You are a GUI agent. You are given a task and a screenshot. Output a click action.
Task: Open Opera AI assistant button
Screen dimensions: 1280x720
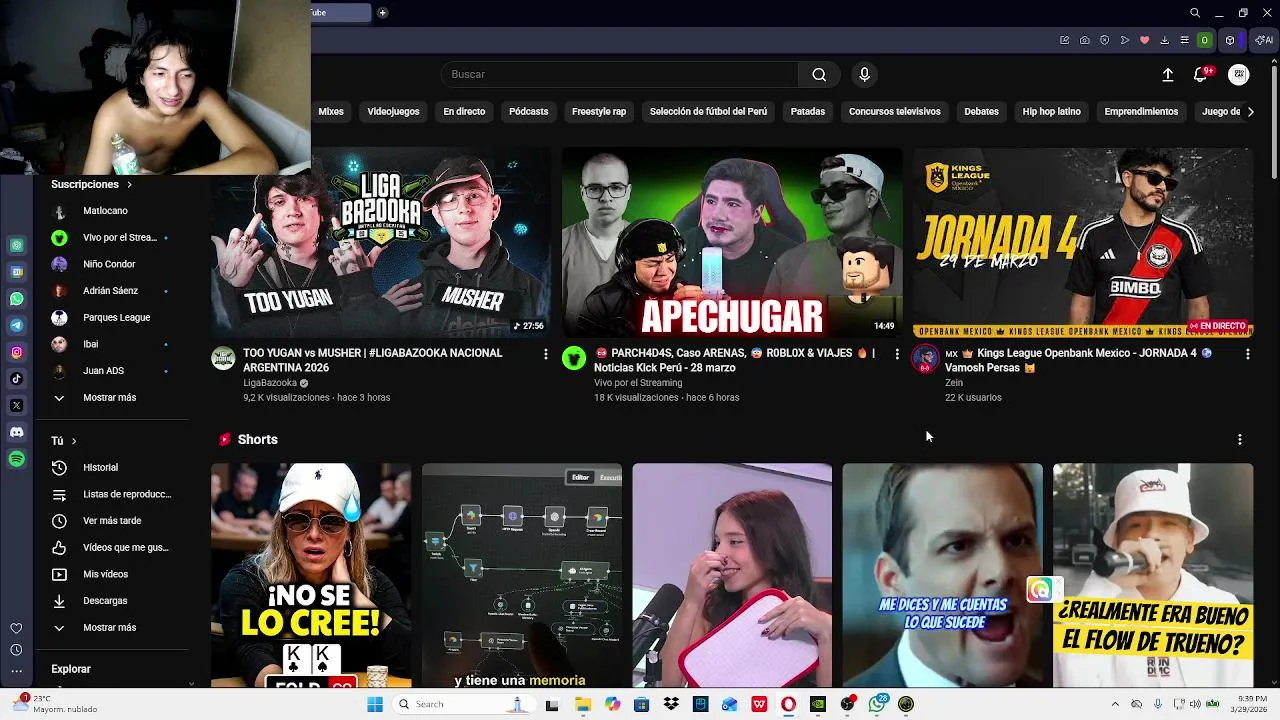(x=1265, y=40)
